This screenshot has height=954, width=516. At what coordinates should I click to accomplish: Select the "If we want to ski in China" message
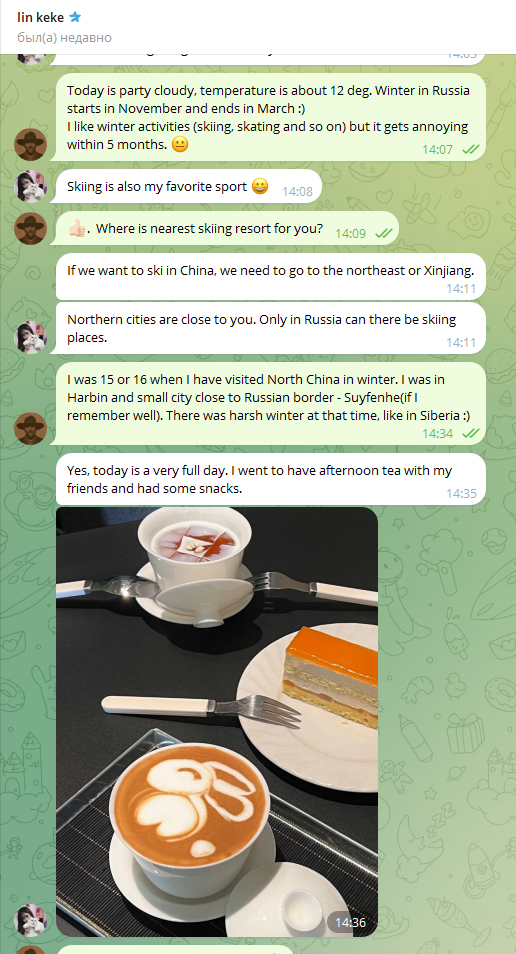(271, 277)
